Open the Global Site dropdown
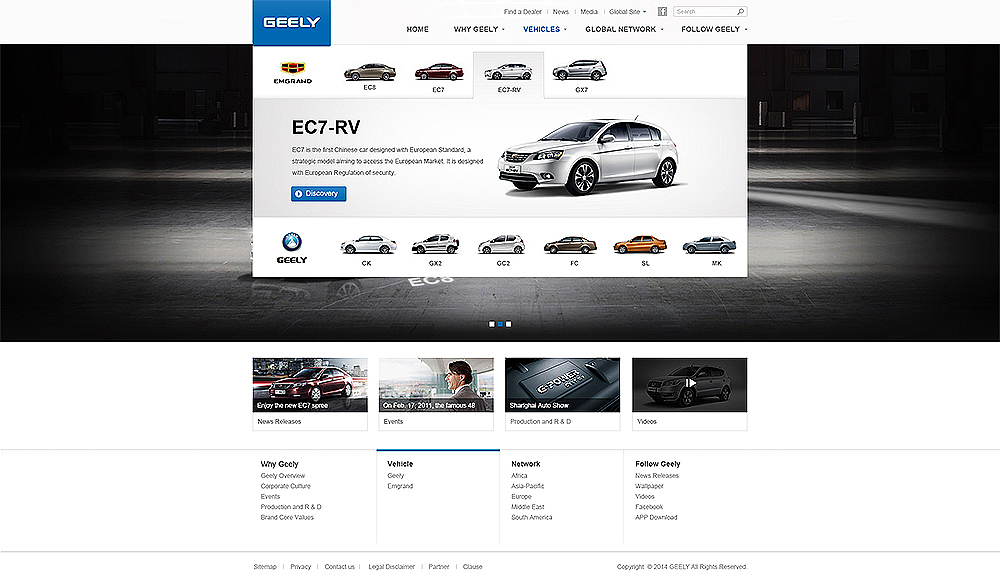Viewport: 1000px width, 581px height. coord(628,11)
